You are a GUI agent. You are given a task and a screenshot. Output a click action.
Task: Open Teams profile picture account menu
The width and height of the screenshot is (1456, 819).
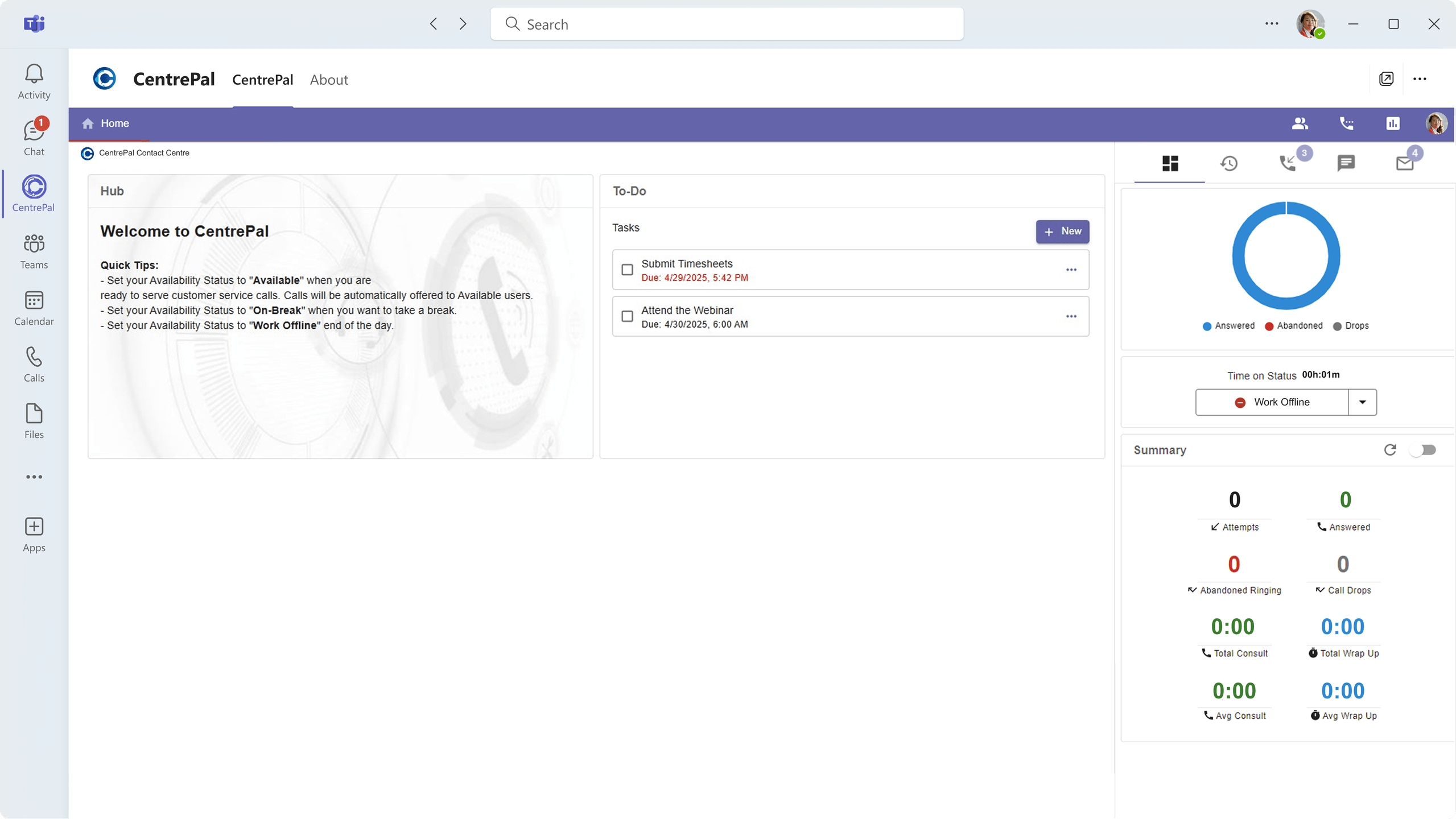pos(1310,24)
